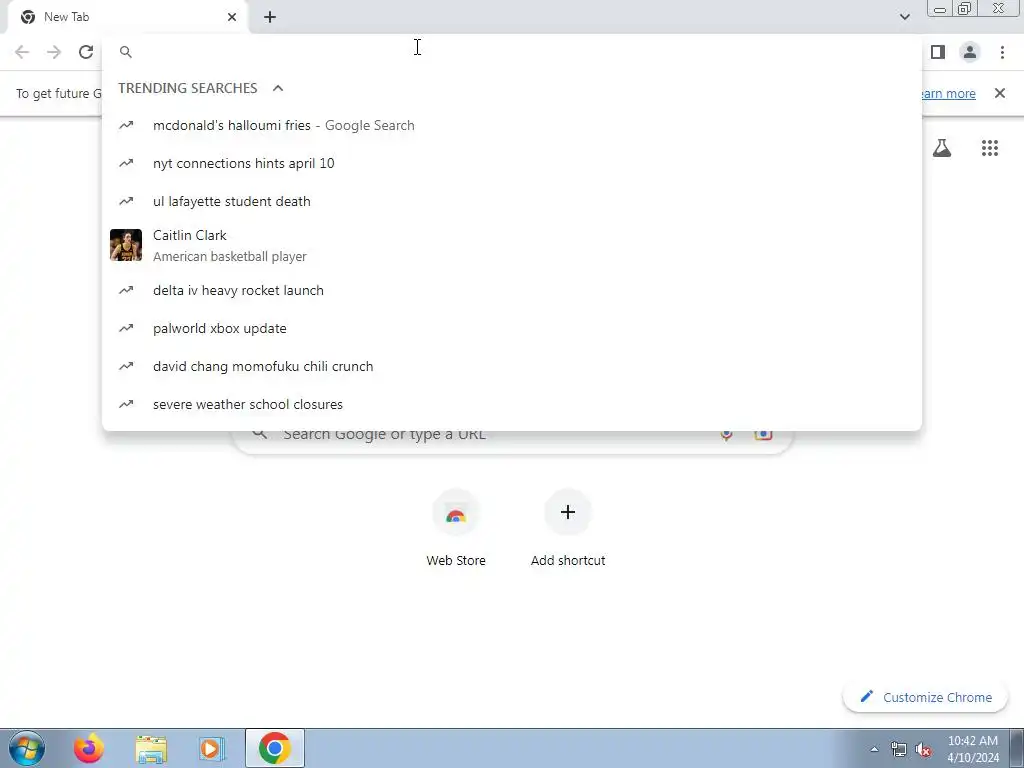Screen dimensions: 1024x768
Task: Dismiss the info bar with the X
Action: pos(1000,93)
